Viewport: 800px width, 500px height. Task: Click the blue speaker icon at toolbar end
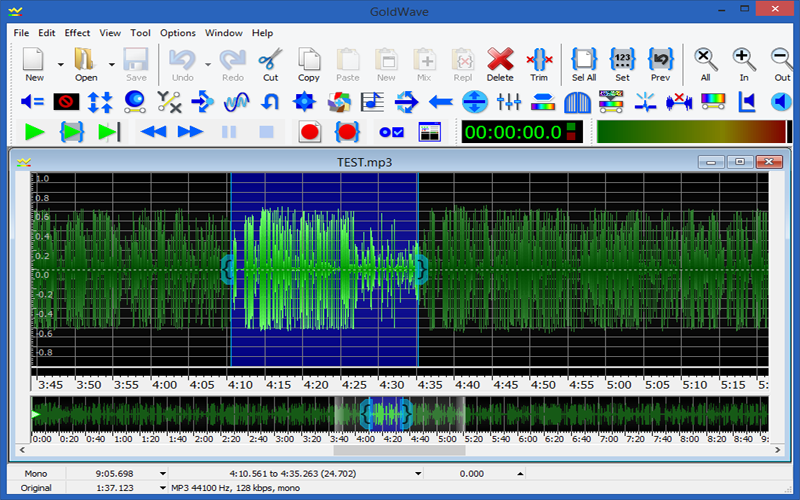781,102
